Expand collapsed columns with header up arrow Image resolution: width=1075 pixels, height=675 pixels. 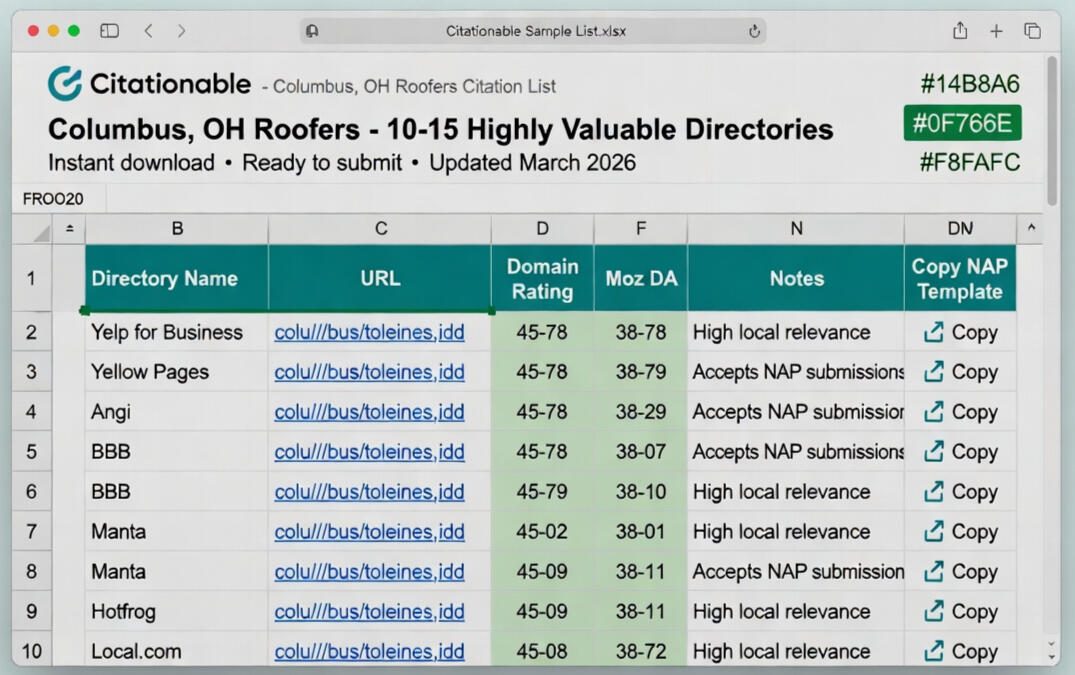[69, 229]
